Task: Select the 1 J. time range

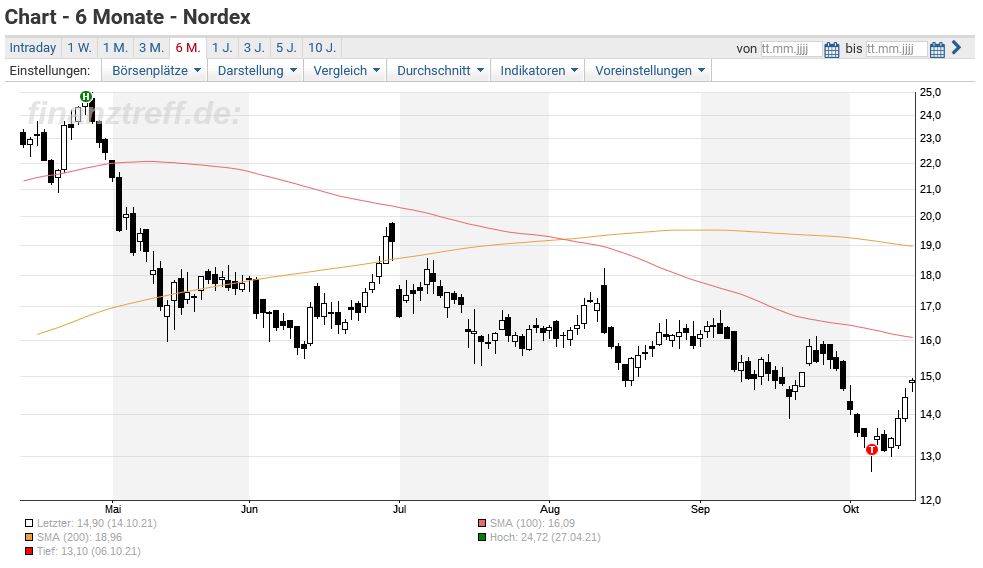Action: (x=222, y=48)
